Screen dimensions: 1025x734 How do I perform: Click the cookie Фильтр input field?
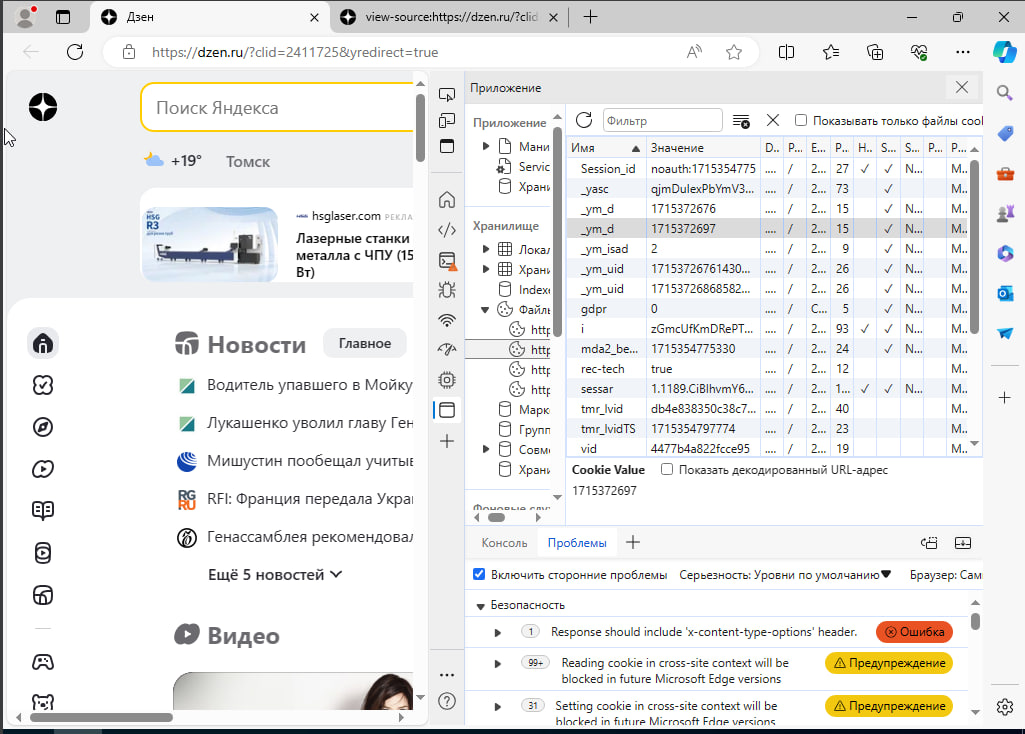coord(662,120)
